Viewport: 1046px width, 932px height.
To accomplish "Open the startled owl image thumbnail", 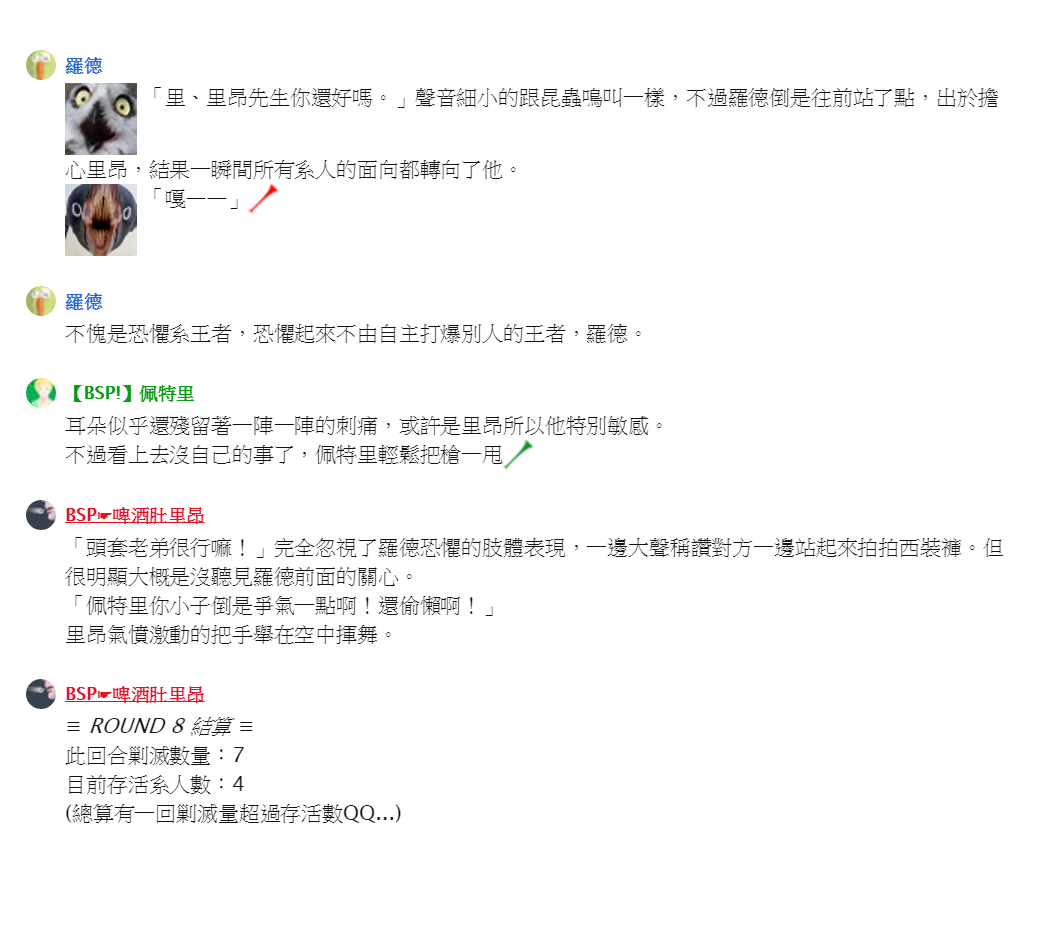I will point(101,119).
